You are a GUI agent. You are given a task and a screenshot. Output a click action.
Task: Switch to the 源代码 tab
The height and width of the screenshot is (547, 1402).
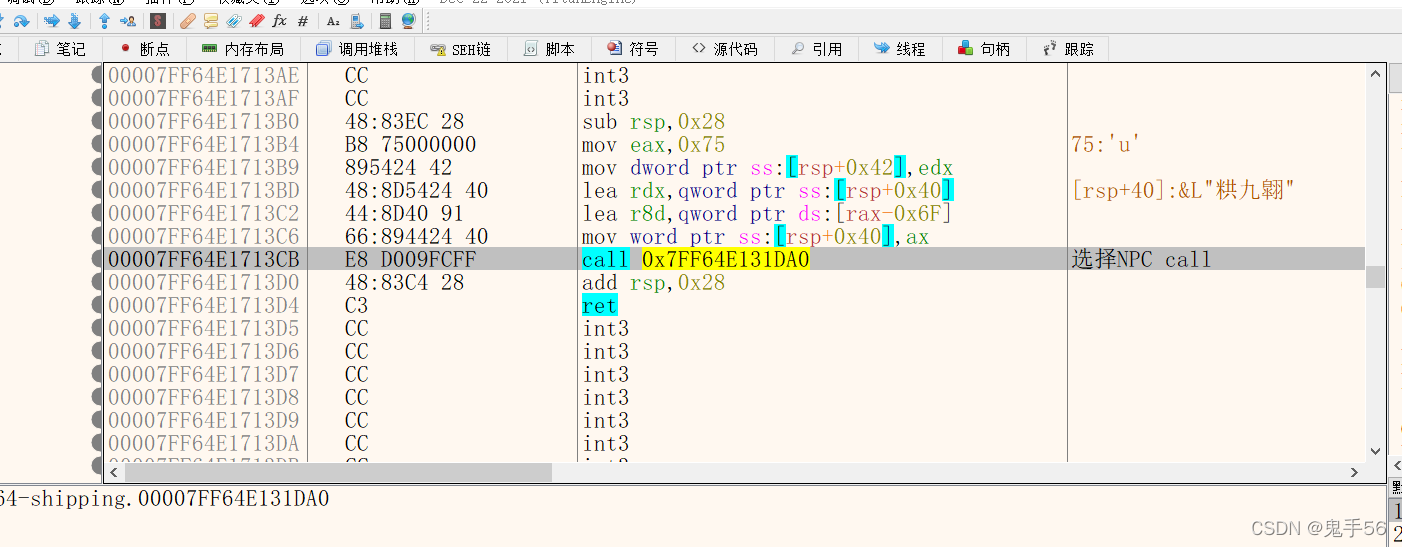pyautogui.click(x=725, y=48)
